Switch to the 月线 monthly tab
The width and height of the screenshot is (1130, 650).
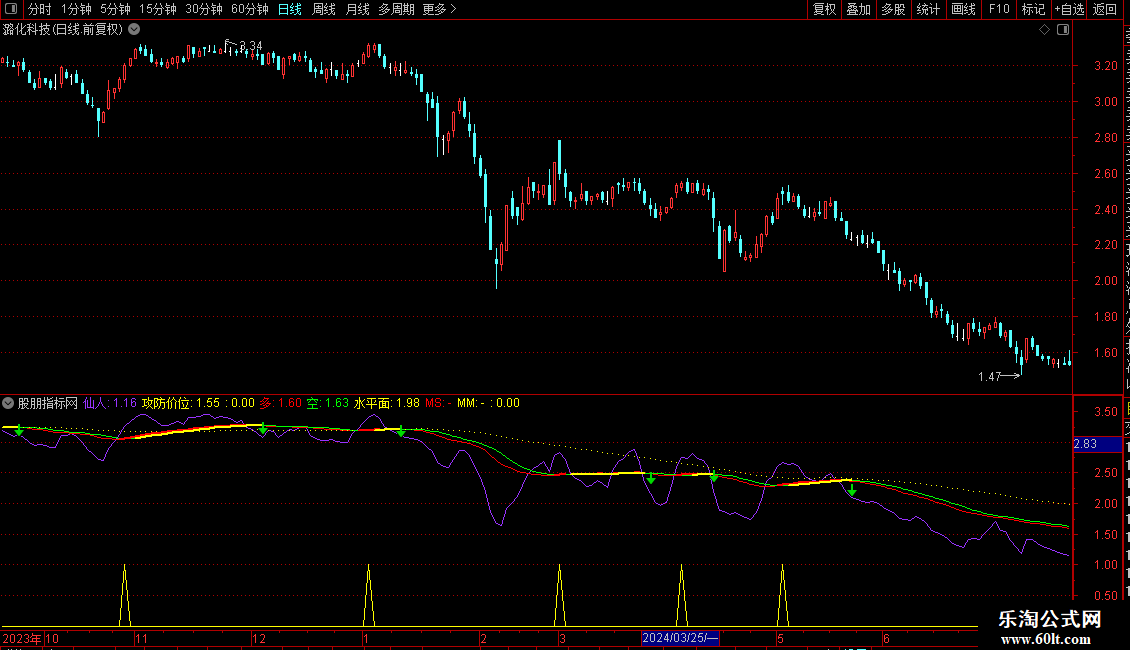tap(357, 9)
